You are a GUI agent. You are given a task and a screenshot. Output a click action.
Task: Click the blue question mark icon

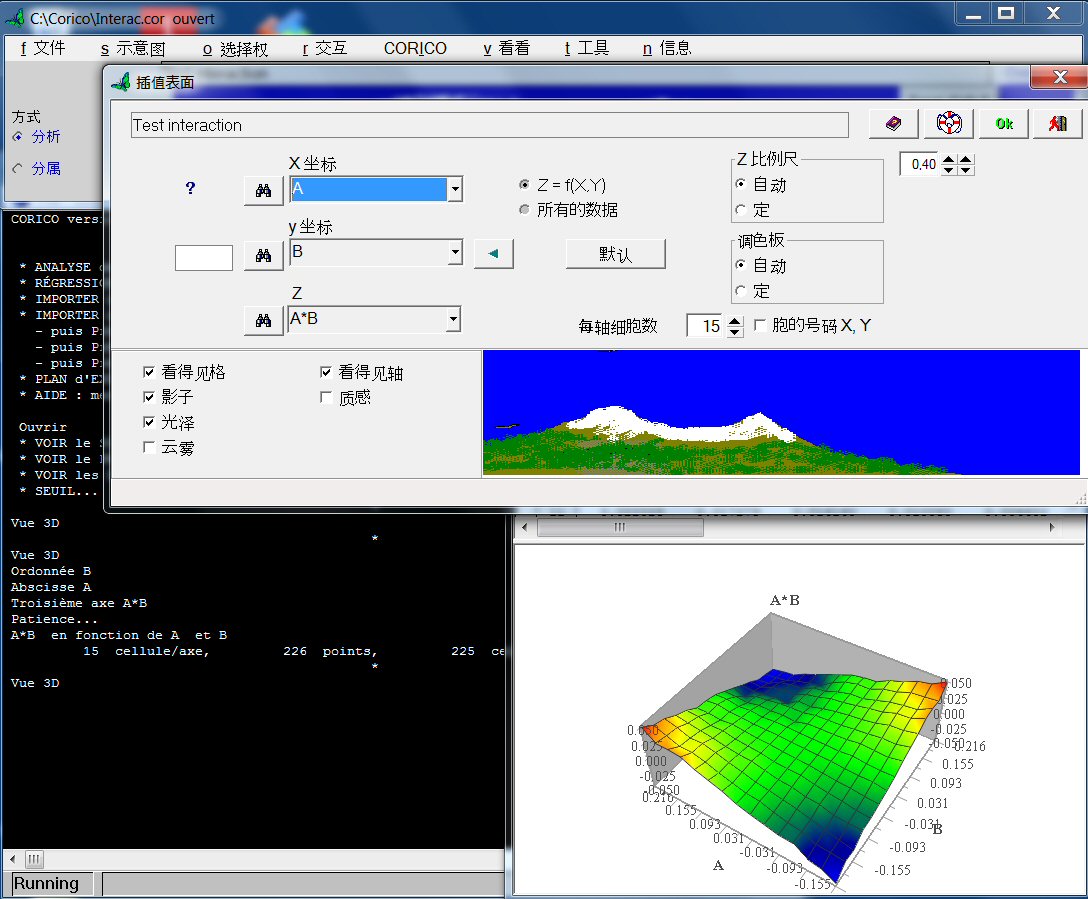190,188
